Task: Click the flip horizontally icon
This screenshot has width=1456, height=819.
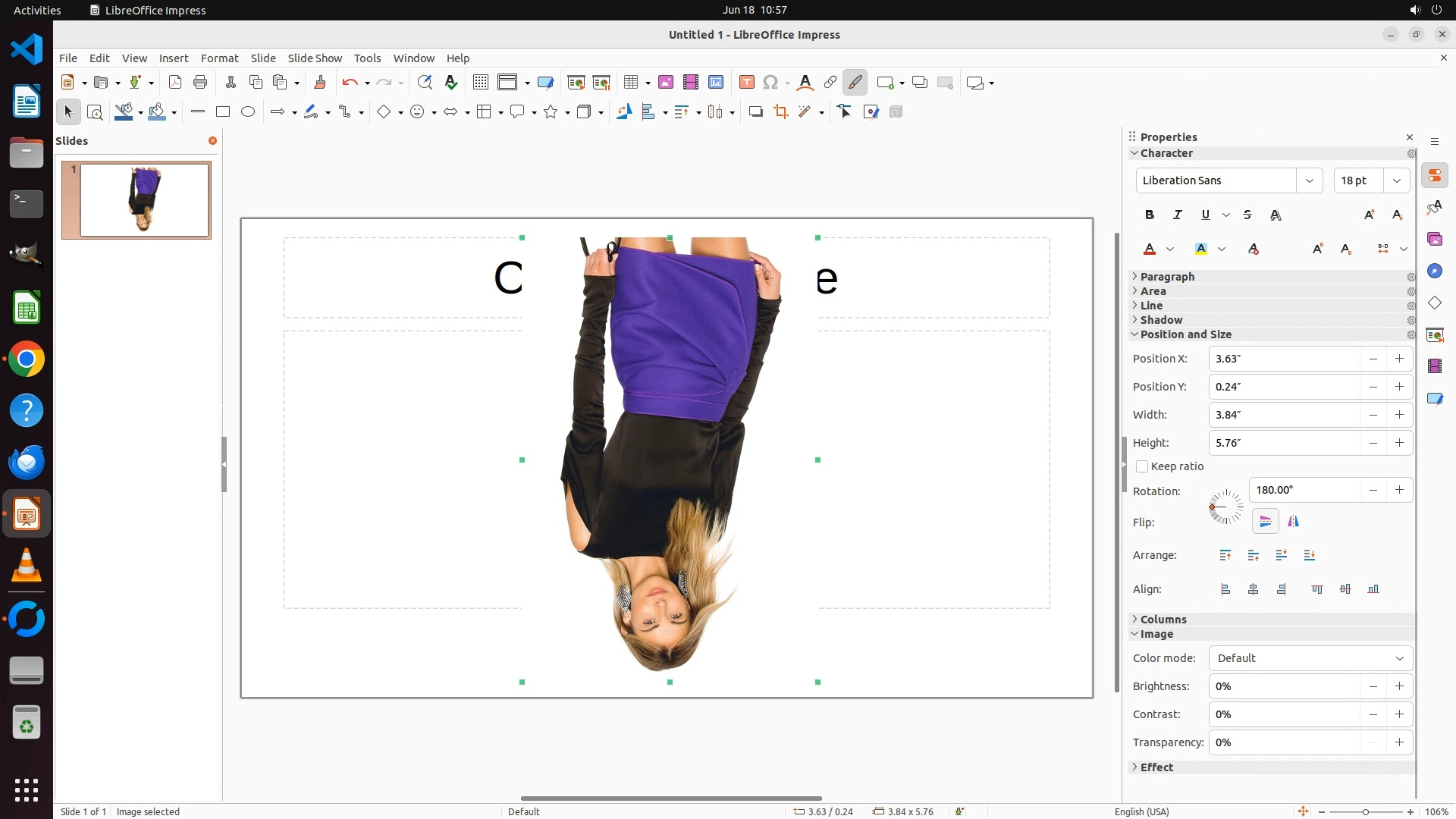Action: click(x=1294, y=522)
